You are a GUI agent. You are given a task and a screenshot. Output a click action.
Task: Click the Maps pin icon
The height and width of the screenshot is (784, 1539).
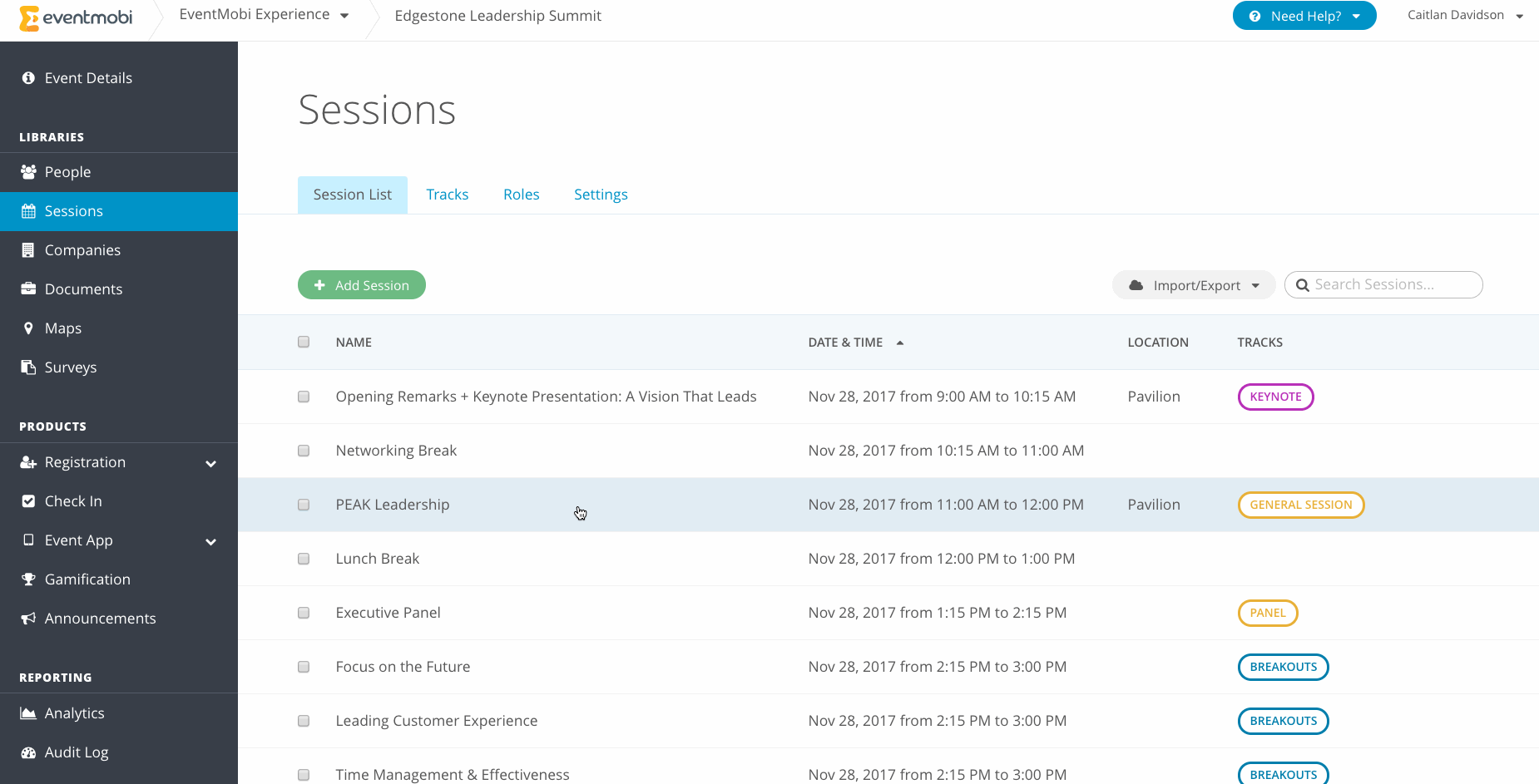(x=28, y=328)
